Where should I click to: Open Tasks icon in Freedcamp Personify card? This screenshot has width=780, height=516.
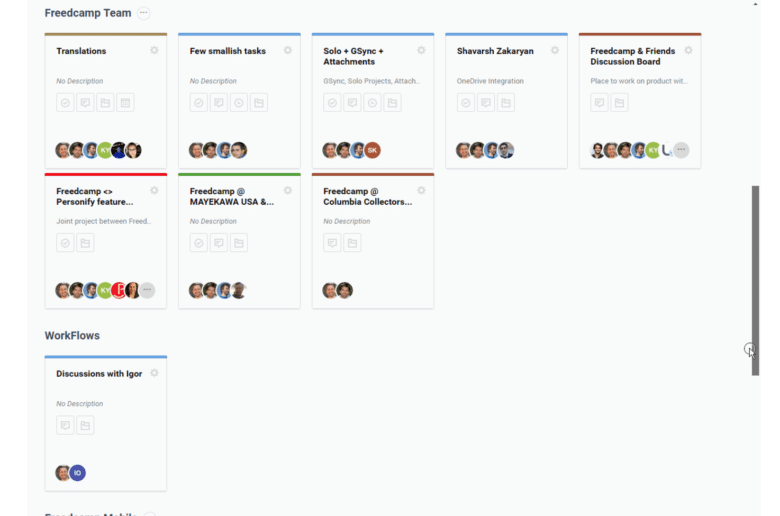click(65, 243)
